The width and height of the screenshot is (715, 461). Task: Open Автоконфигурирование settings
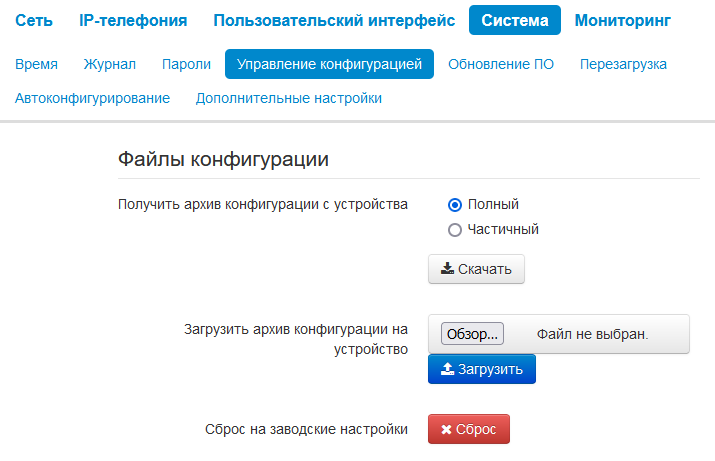[93, 98]
